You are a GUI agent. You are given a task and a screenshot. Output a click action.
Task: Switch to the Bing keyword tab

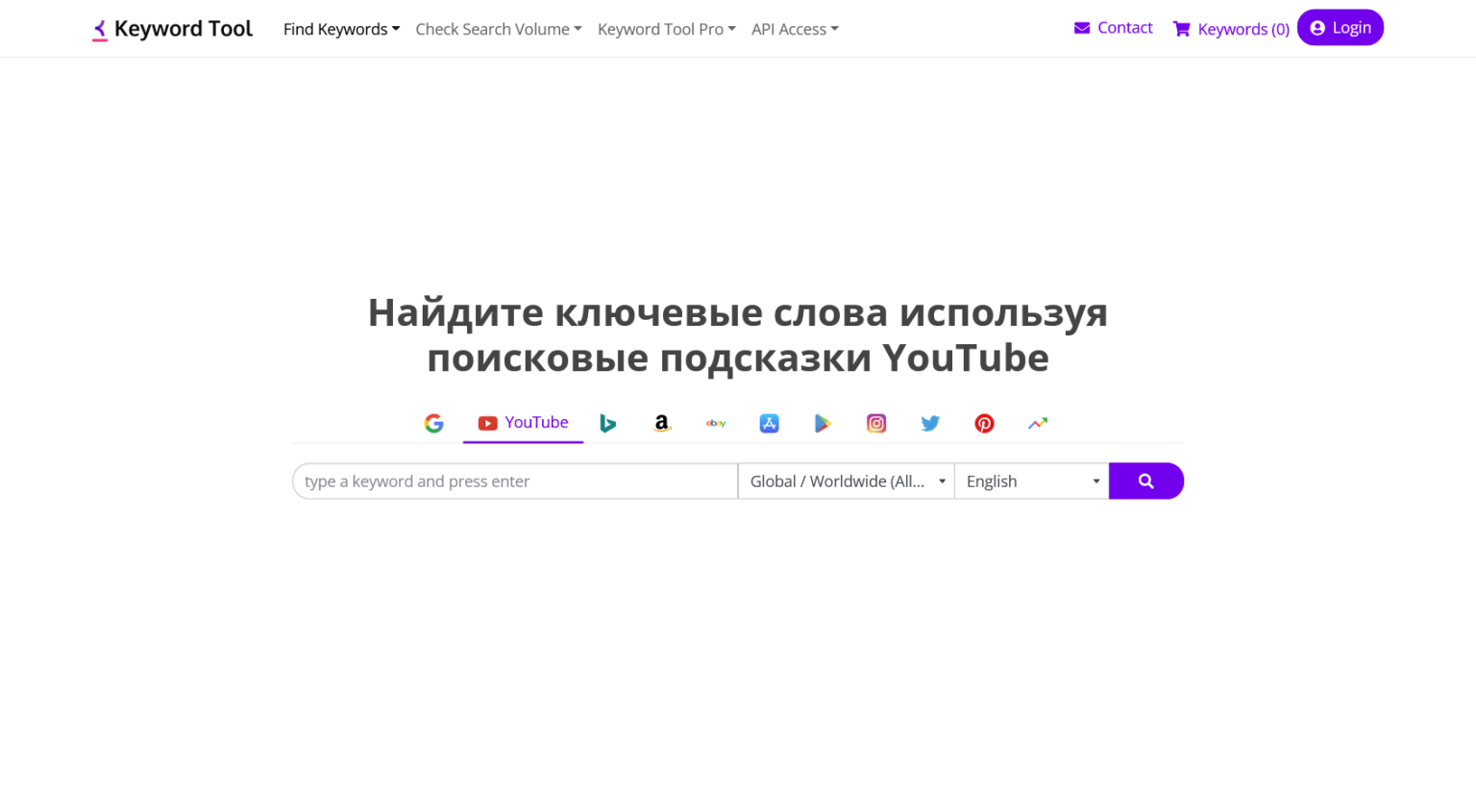tap(607, 423)
